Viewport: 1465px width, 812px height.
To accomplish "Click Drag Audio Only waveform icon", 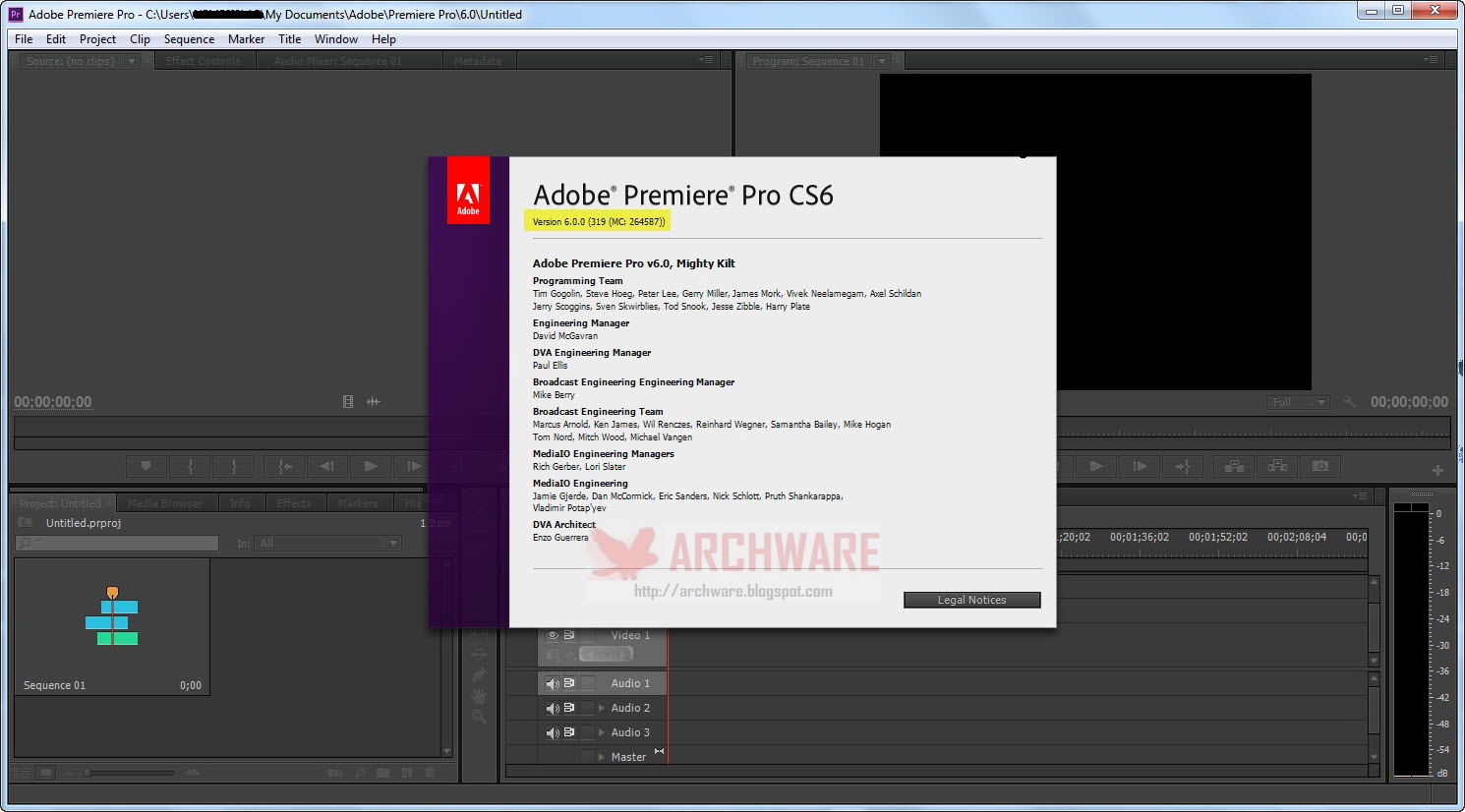I will coord(374,402).
